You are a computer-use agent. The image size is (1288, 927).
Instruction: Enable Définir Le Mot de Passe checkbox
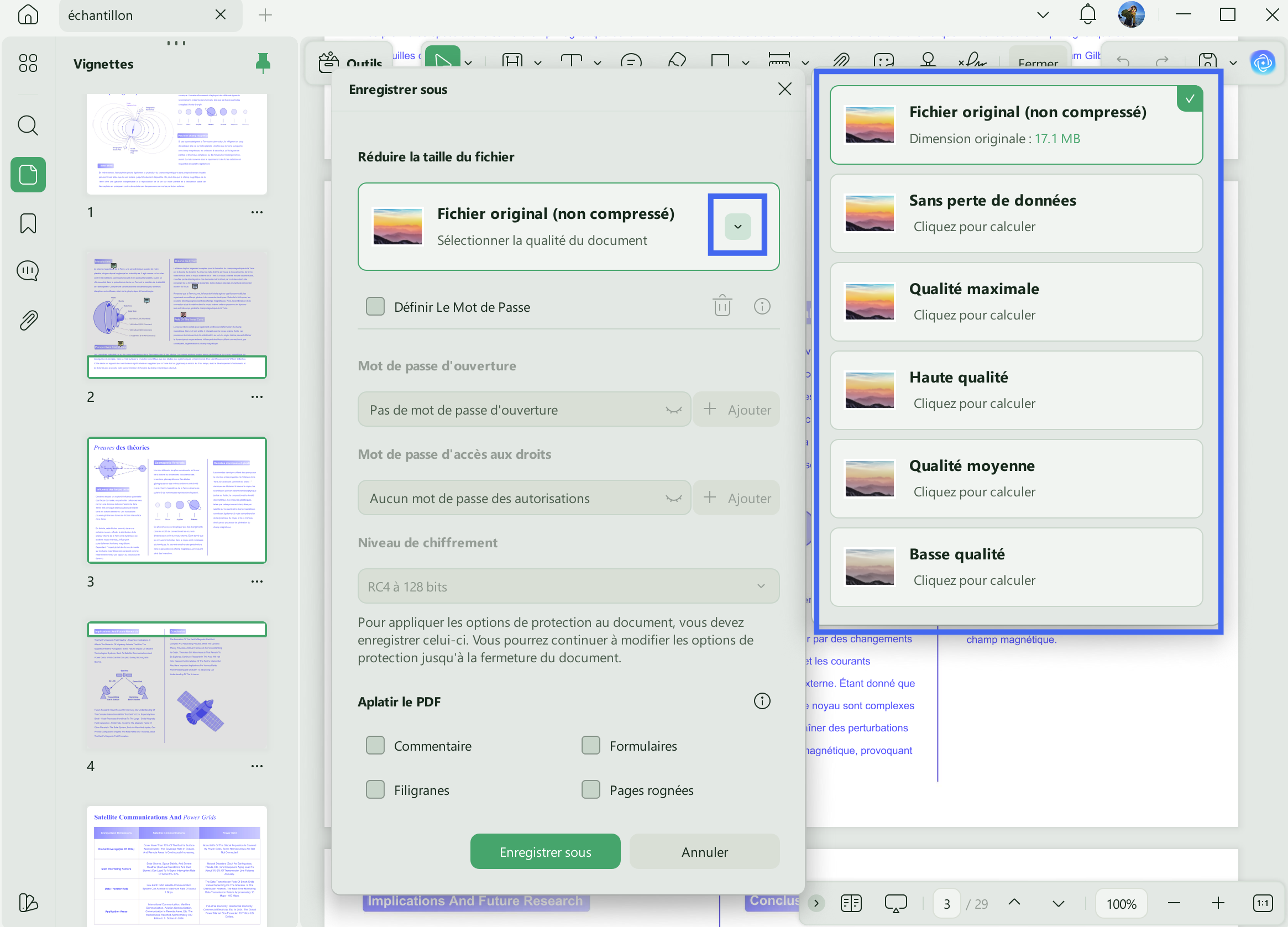tap(375, 306)
